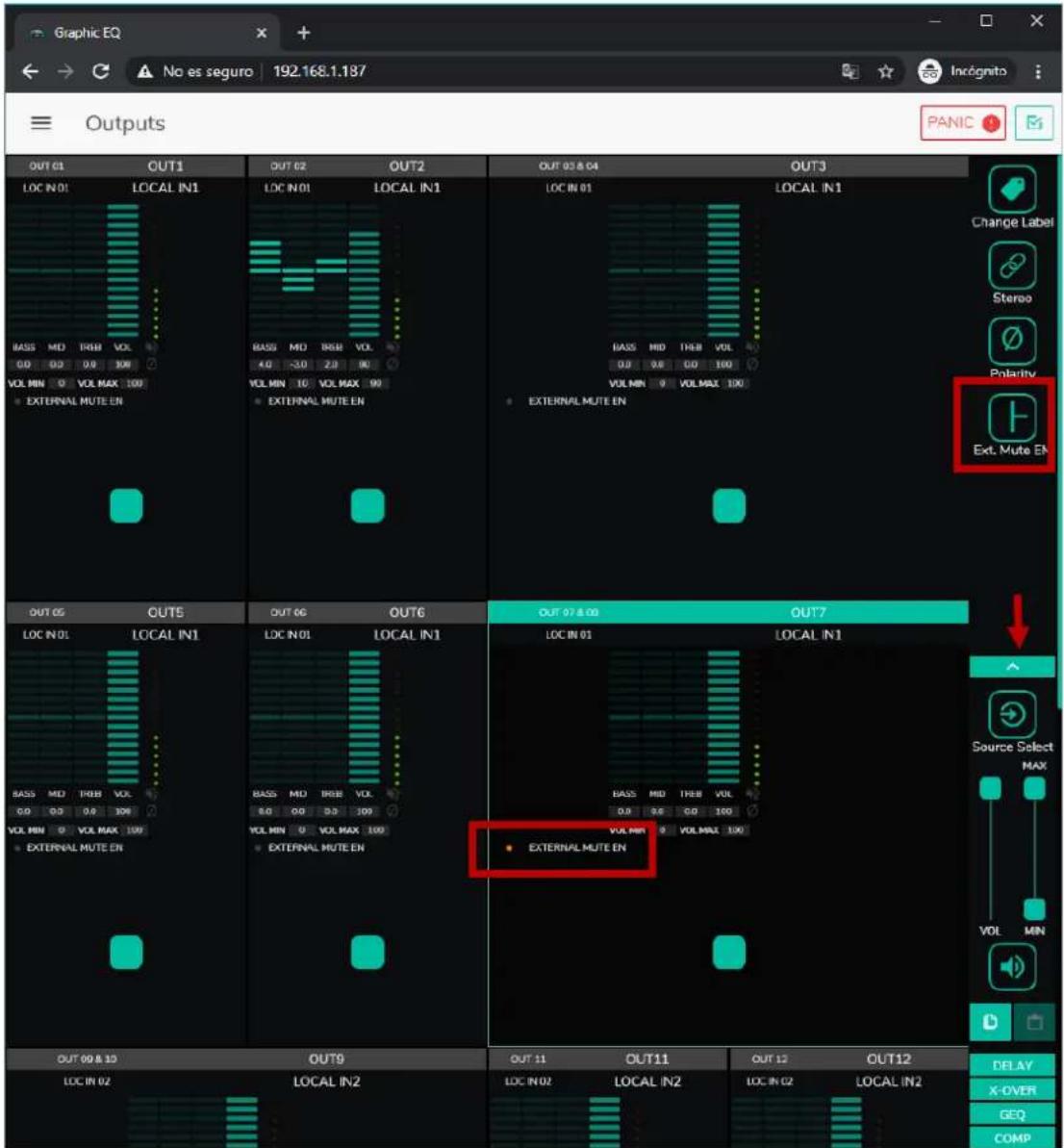Click the Stereo link icon

click(x=1012, y=266)
